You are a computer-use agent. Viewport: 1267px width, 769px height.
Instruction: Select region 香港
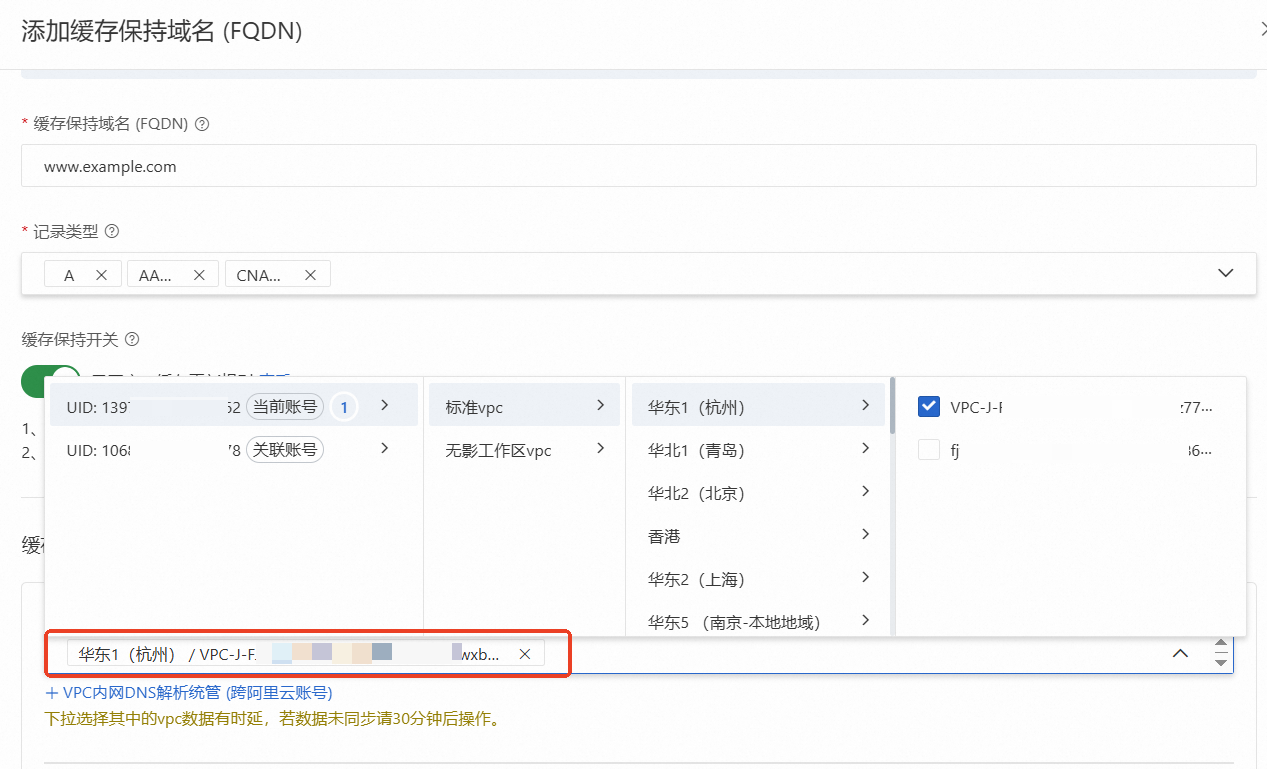tap(758, 536)
